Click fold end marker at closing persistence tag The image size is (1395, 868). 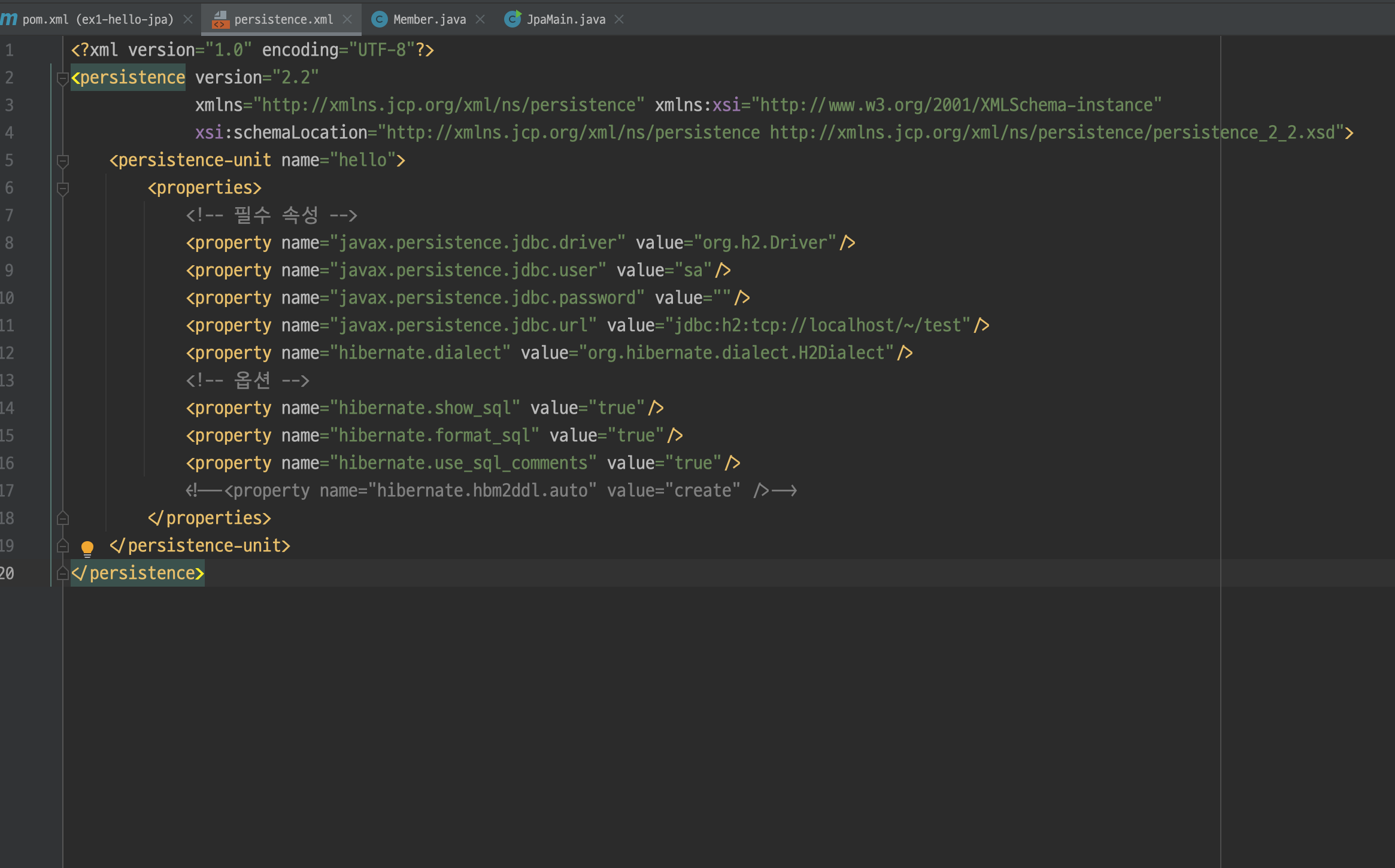62,573
